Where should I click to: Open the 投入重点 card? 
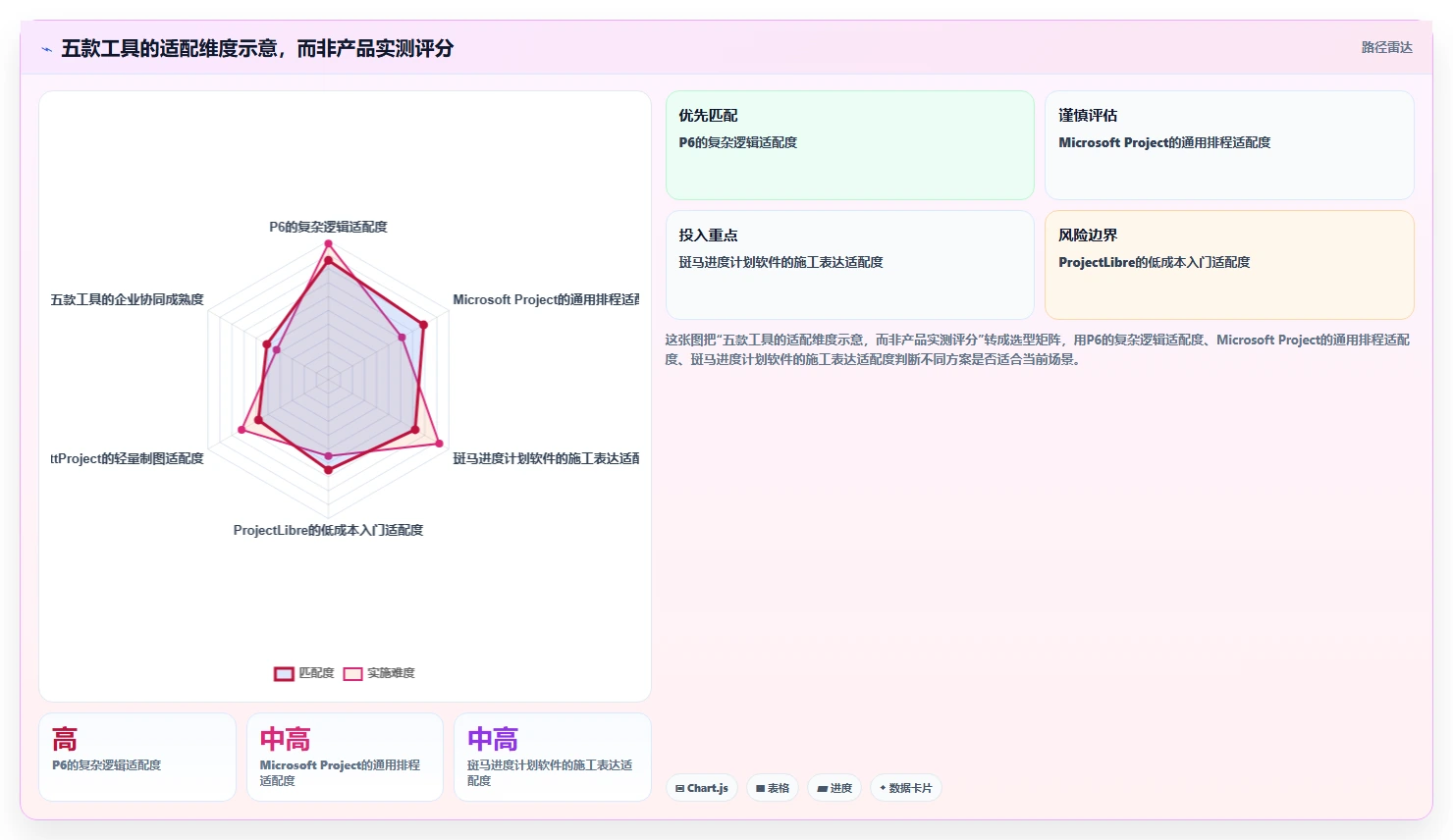click(850, 265)
